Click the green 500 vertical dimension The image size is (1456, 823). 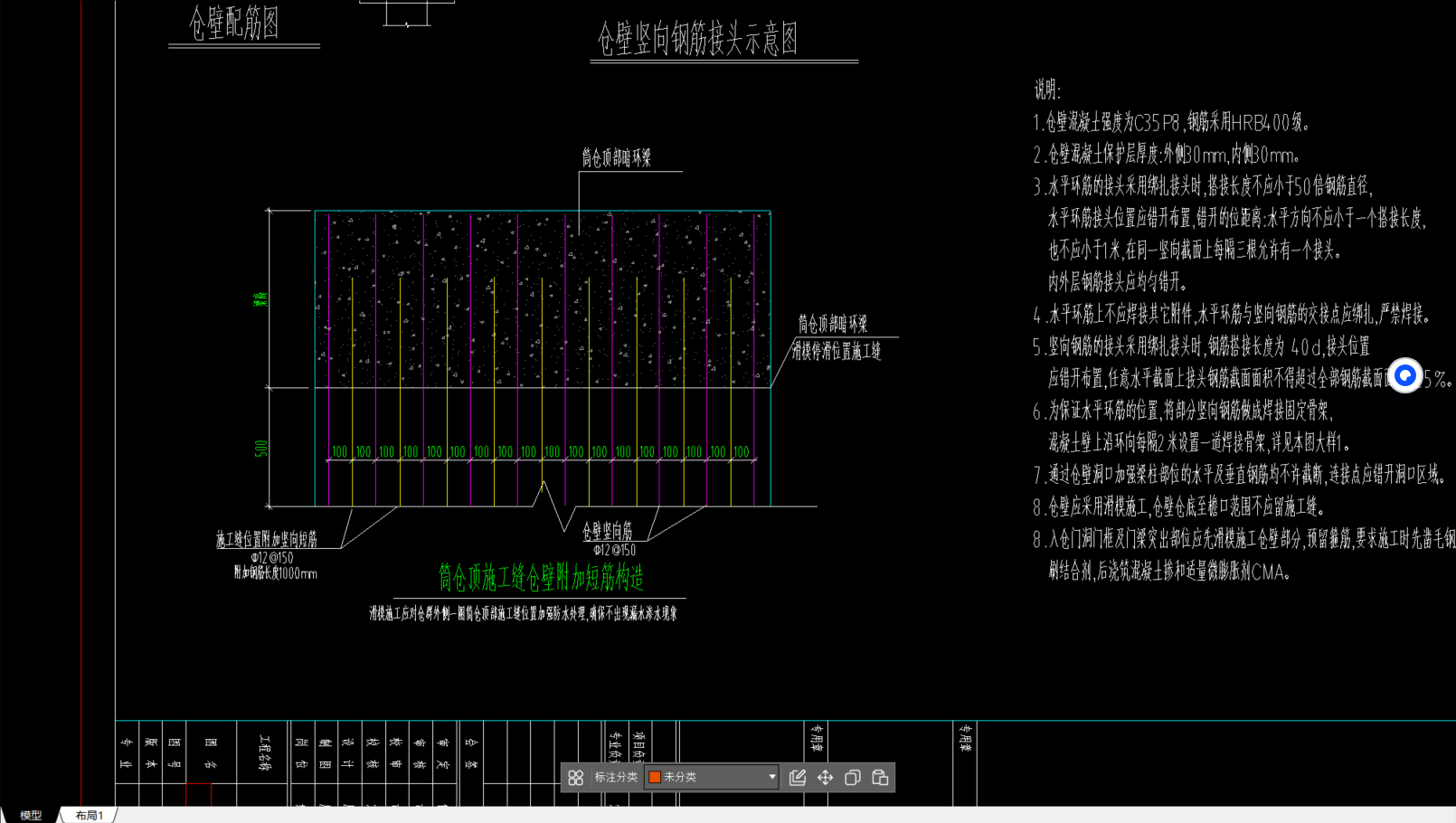(x=260, y=449)
